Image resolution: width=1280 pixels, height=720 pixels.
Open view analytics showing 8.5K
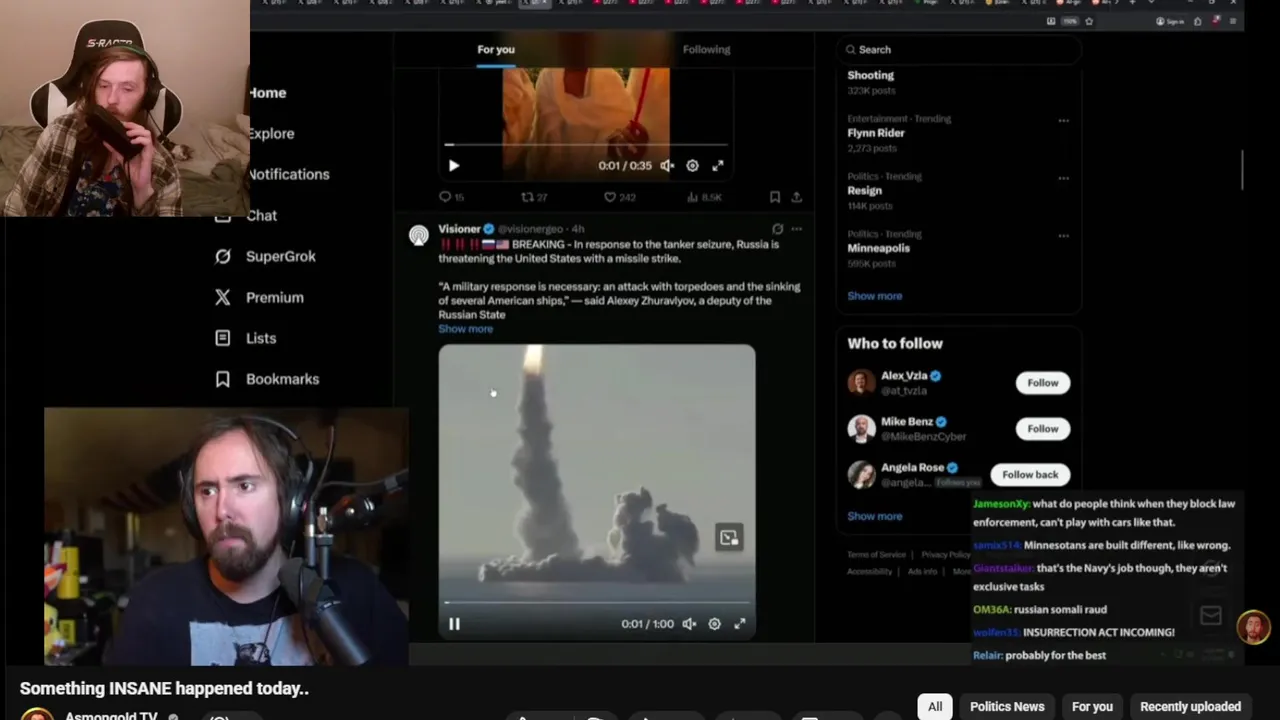(x=691, y=197)
